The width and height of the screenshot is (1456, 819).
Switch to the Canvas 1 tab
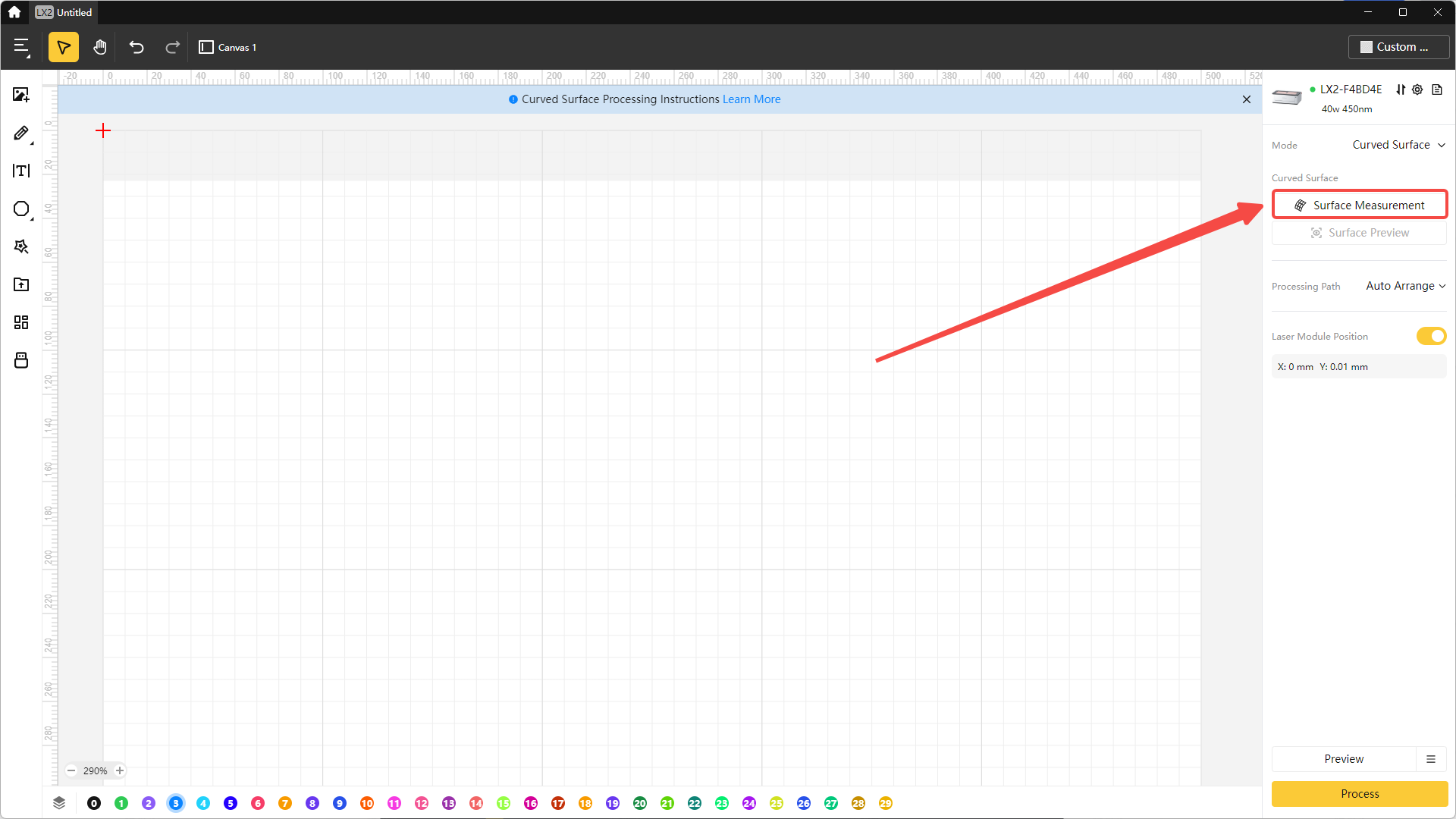coord(228,47)
